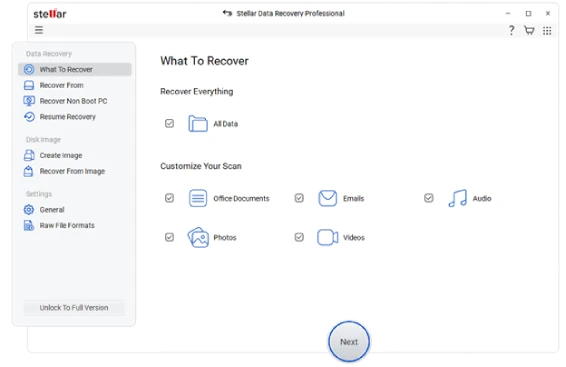Toggle the Emails checkbox
The width and height of the screenshot is (566, 367).
point(299,198)
